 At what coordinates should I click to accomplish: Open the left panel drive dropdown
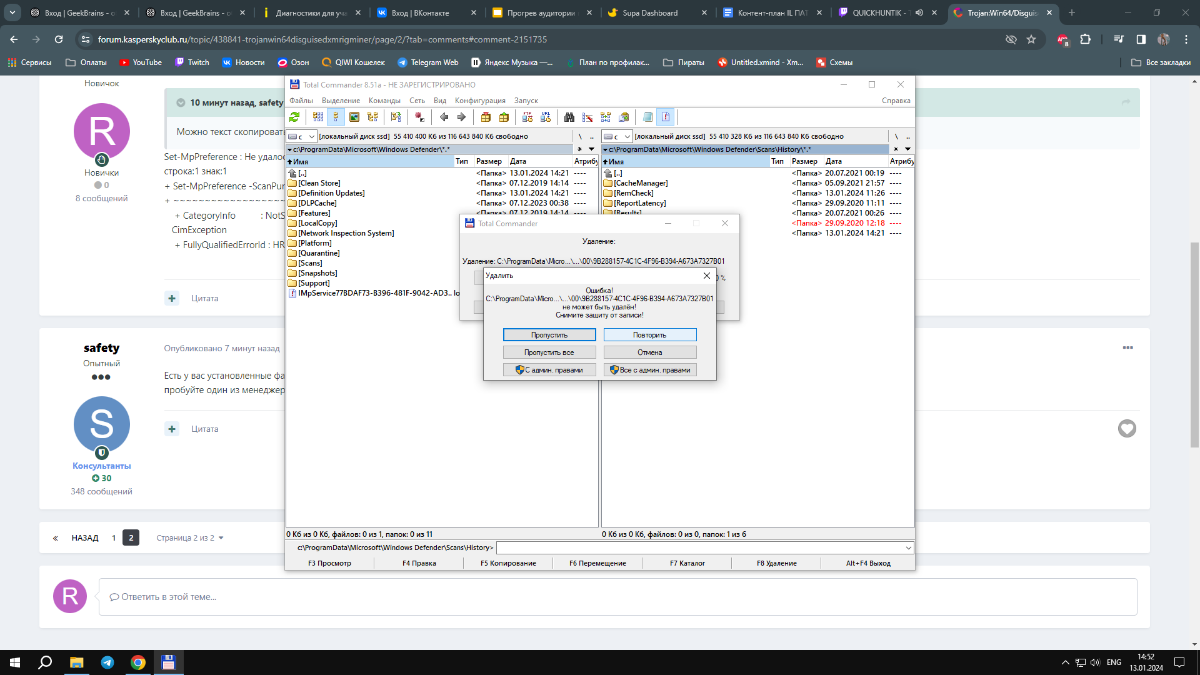click(303, 135)
